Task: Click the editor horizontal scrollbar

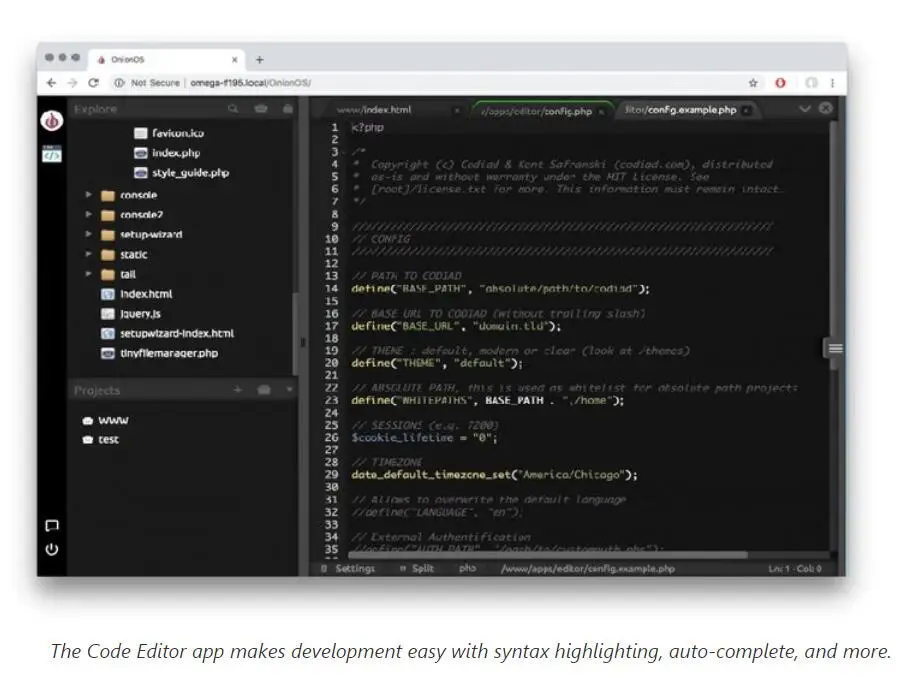Action: (x=548, y=555)
